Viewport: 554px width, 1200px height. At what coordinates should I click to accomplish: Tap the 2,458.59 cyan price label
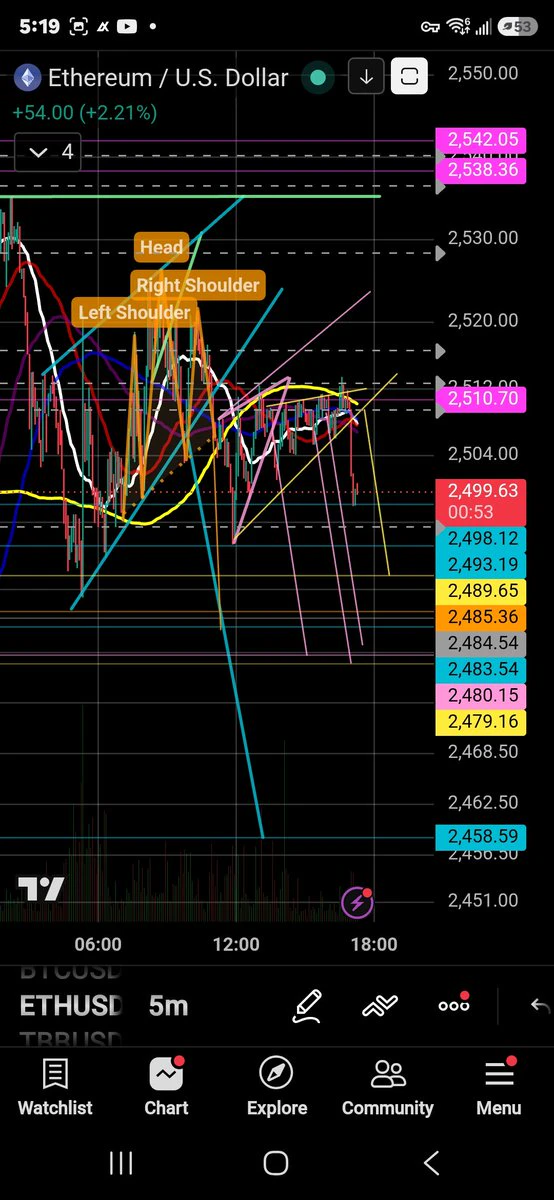click(482, 835)
